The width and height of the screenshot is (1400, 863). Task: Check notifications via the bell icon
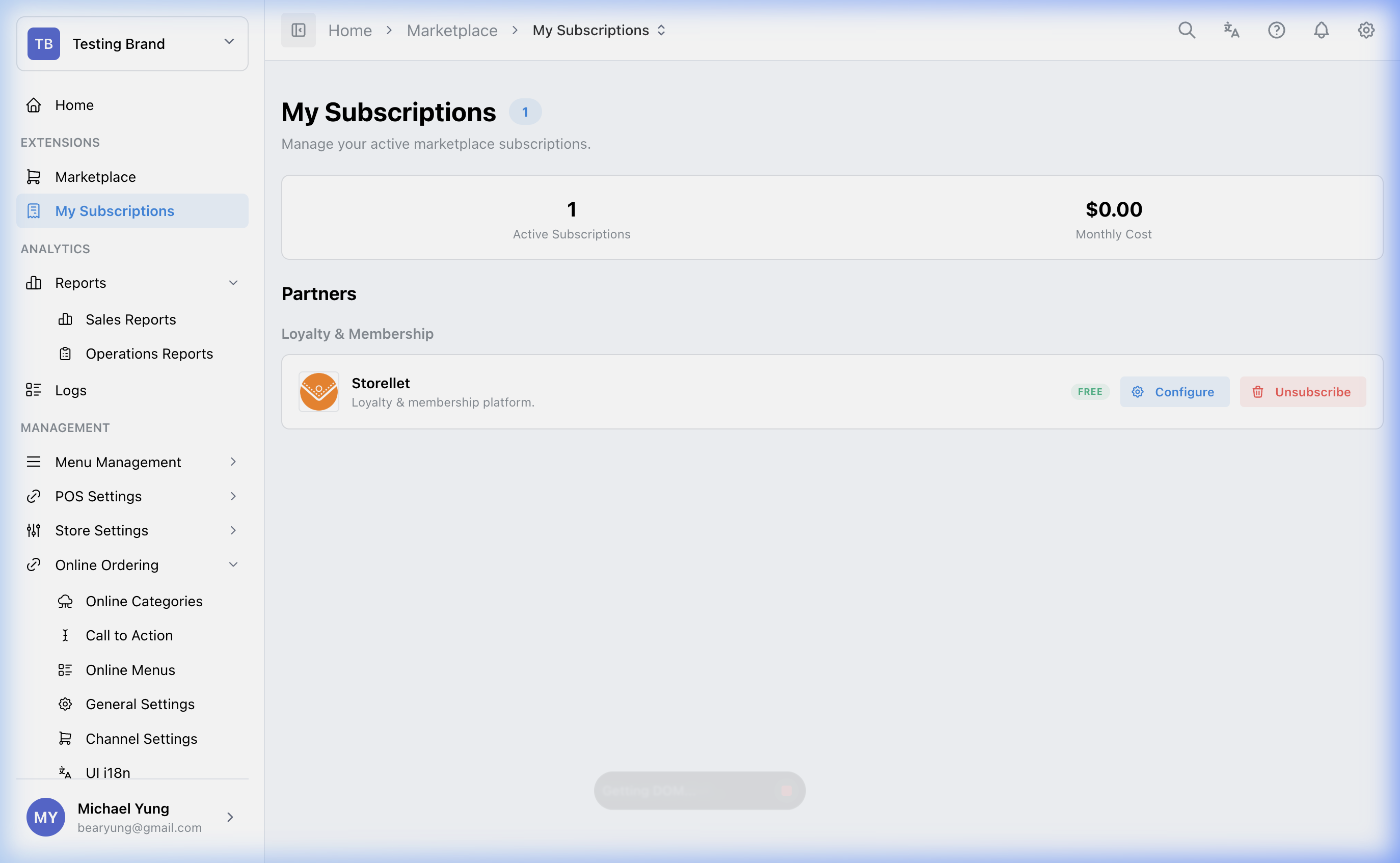tap(1321, 30)
